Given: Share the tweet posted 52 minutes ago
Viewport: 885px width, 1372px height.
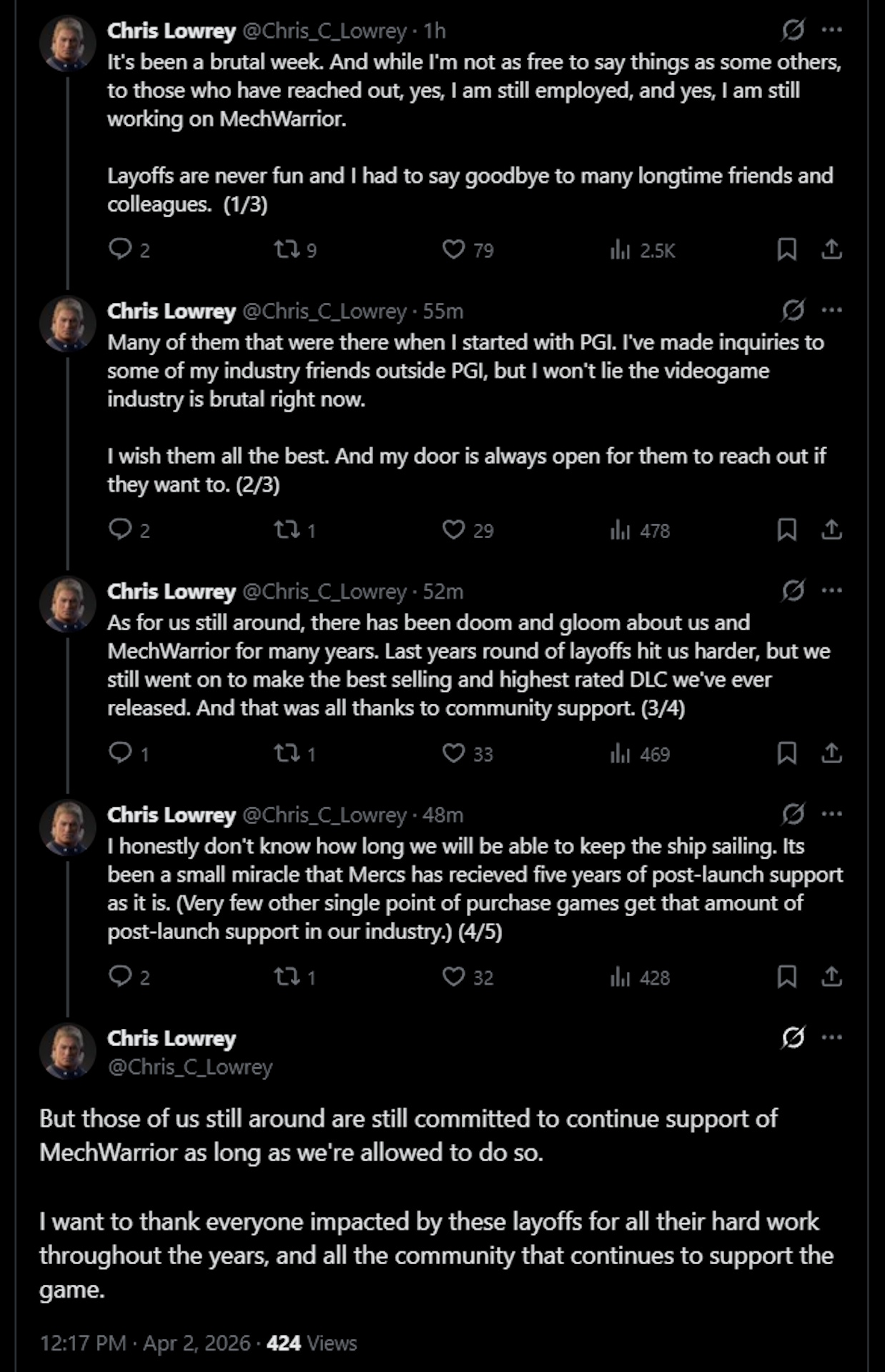Looking at the screenshot, I should tap(831, 751).
